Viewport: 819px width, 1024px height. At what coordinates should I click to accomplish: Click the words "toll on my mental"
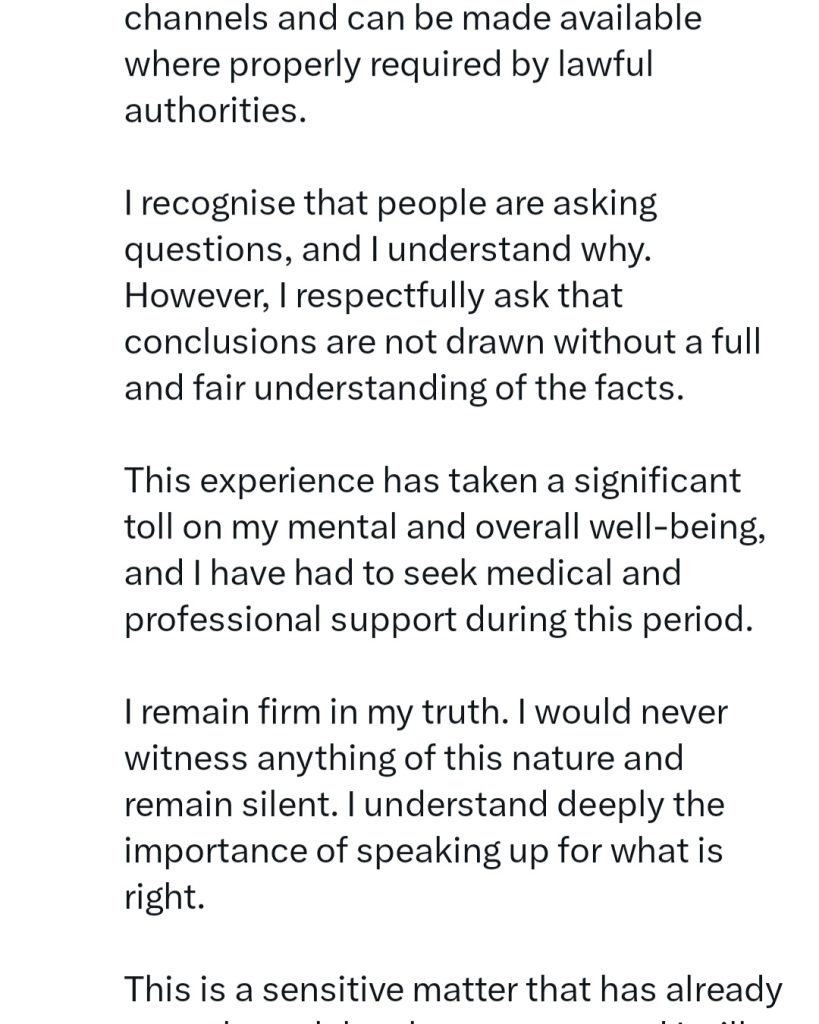pyautogui.click(x=262, y=526)
